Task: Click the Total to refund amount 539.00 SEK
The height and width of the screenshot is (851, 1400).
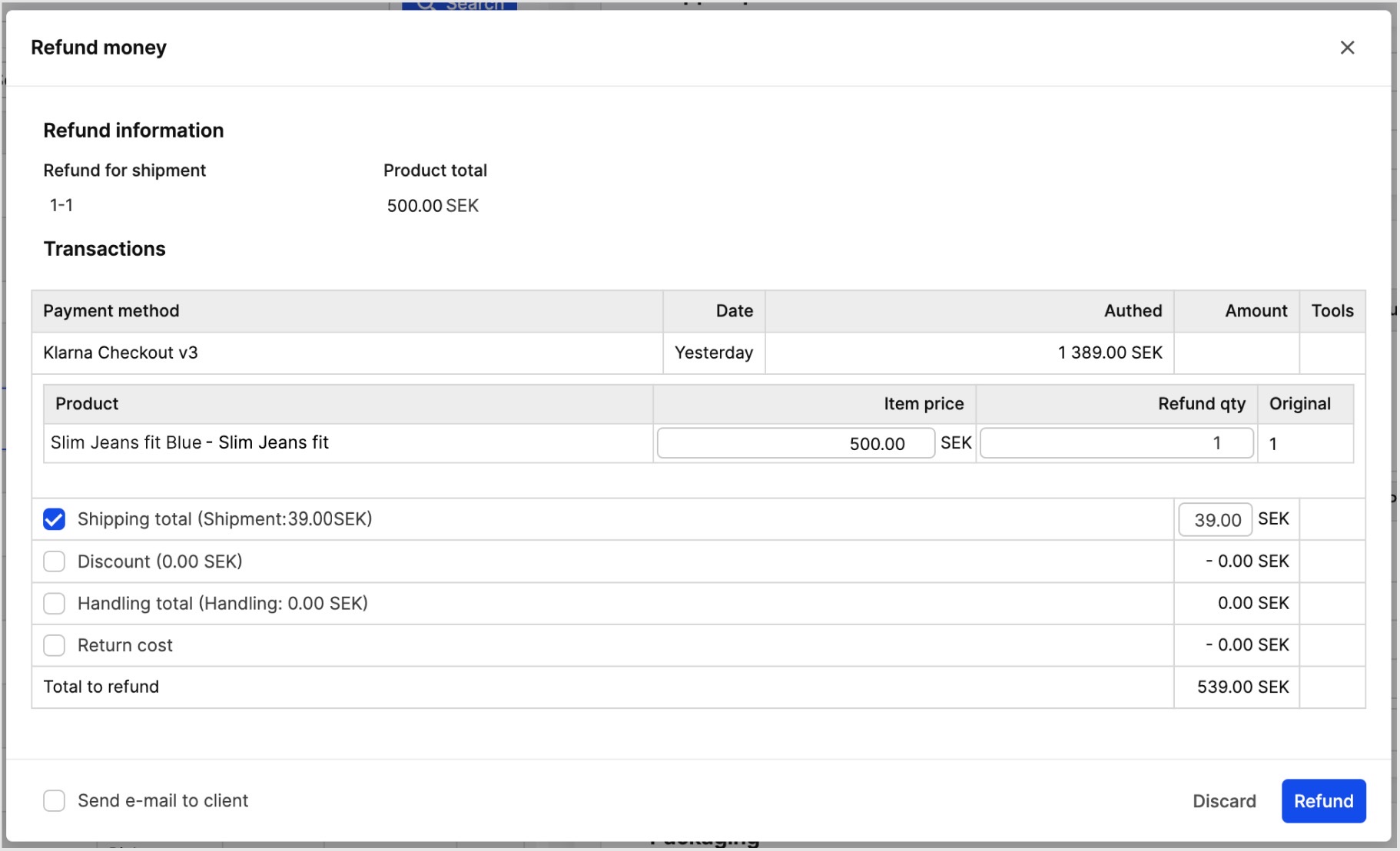Action: click(x=1242, y=687)
